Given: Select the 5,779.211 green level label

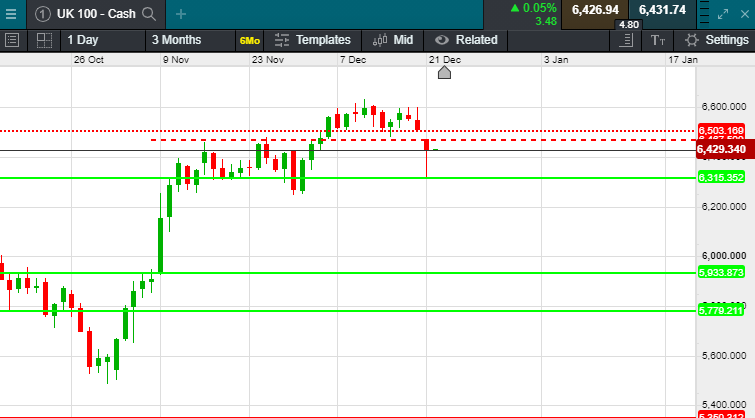Looking at the screenshot, I should [721, 311].
